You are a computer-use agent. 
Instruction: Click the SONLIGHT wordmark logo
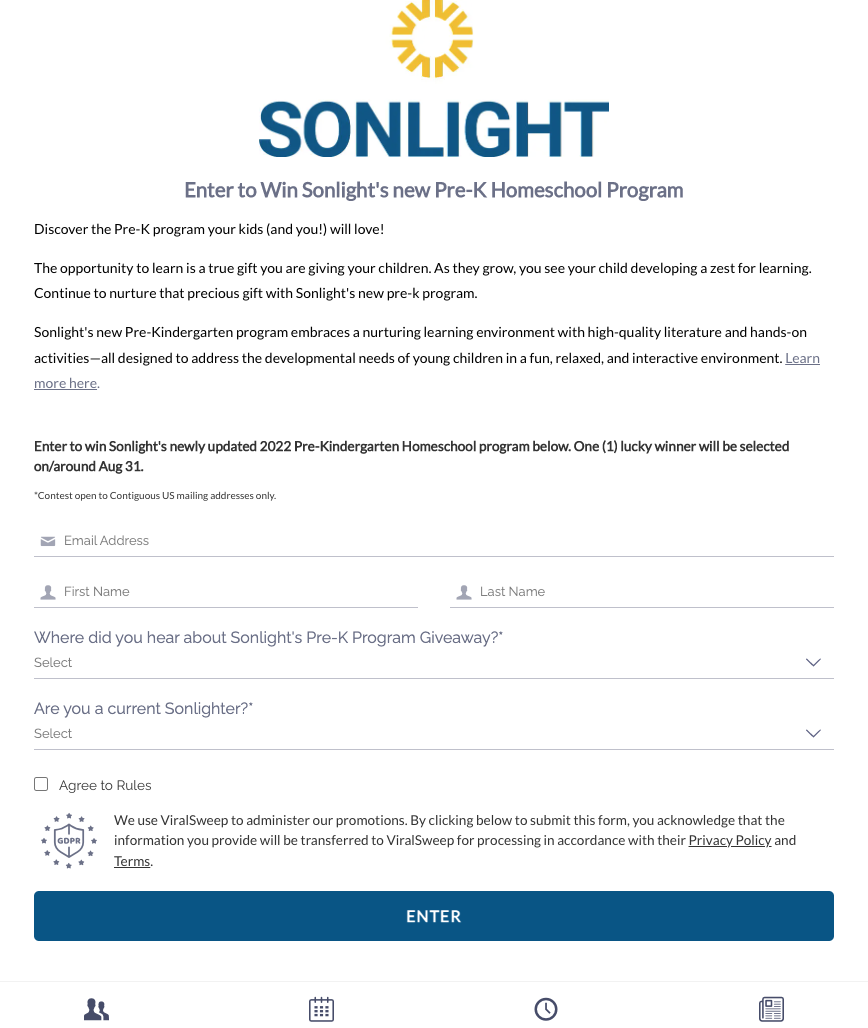click(x=433, y=131)
